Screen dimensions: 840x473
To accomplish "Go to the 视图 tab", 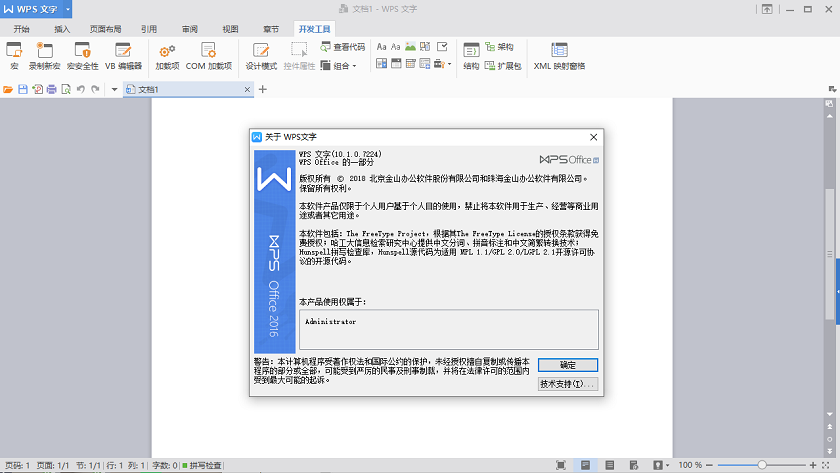I will [x=230, y=29].
